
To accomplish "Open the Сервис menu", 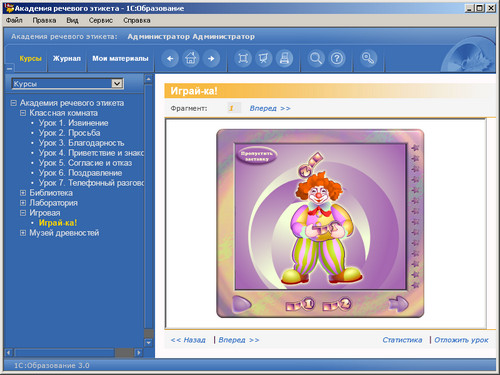I will [101, 20].
